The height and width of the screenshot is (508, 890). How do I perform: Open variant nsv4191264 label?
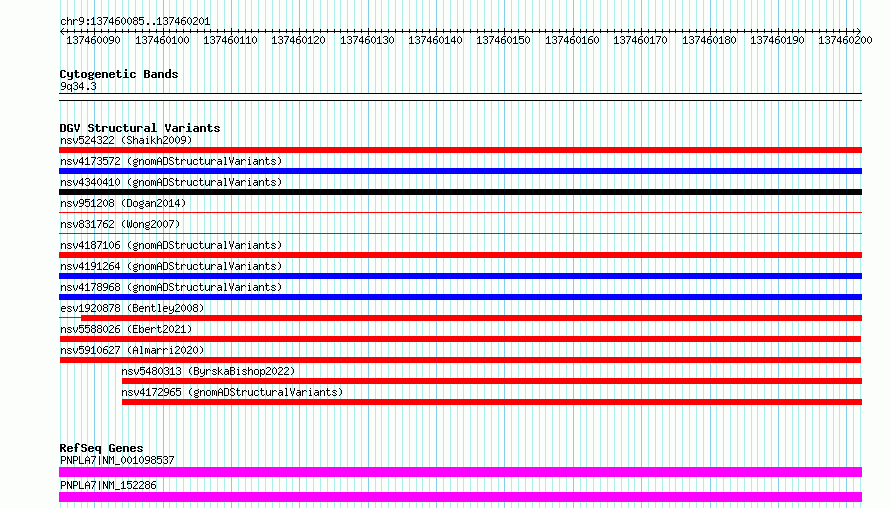pos(171,266)
